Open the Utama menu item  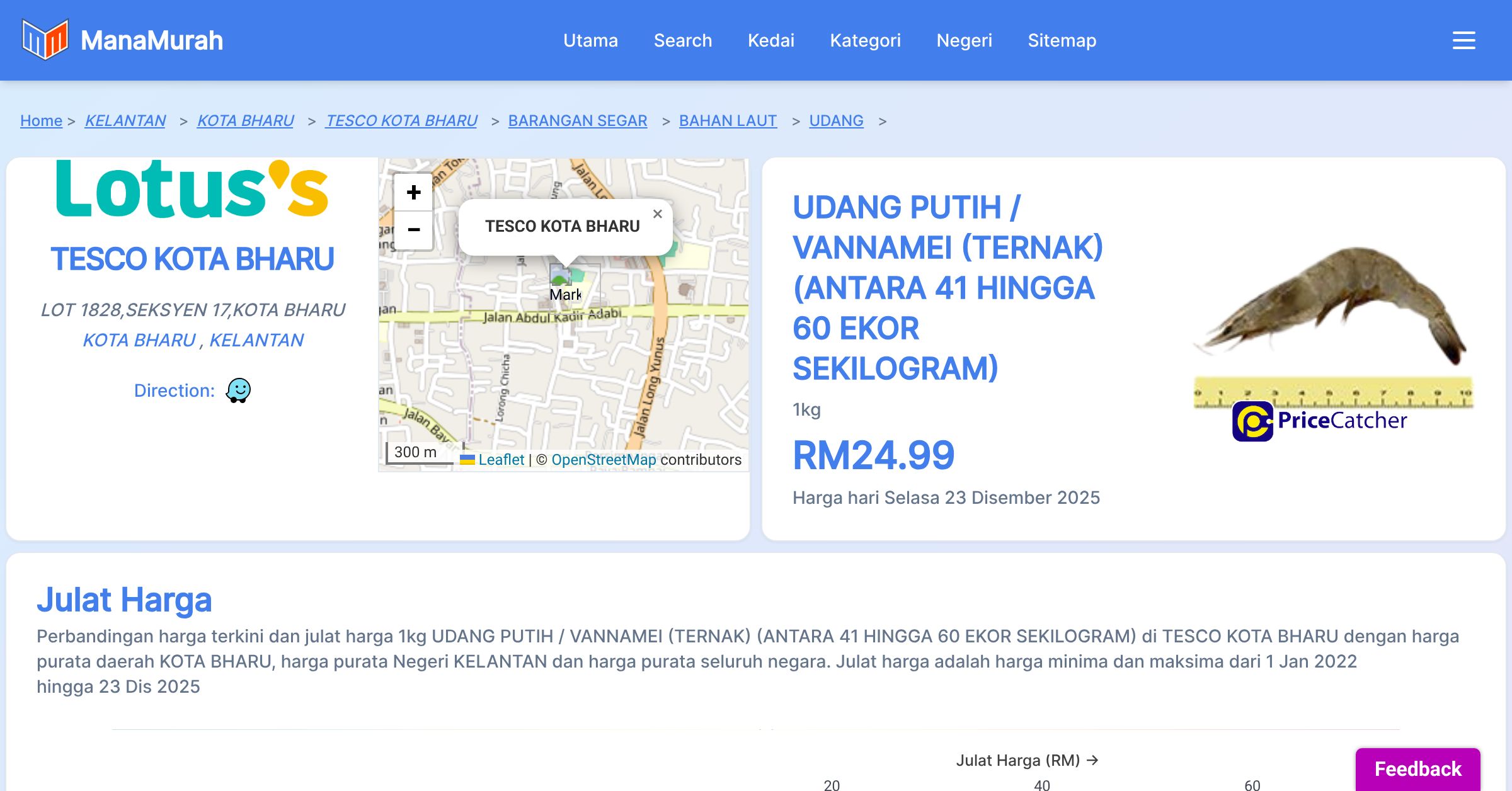tap(590, 40)
